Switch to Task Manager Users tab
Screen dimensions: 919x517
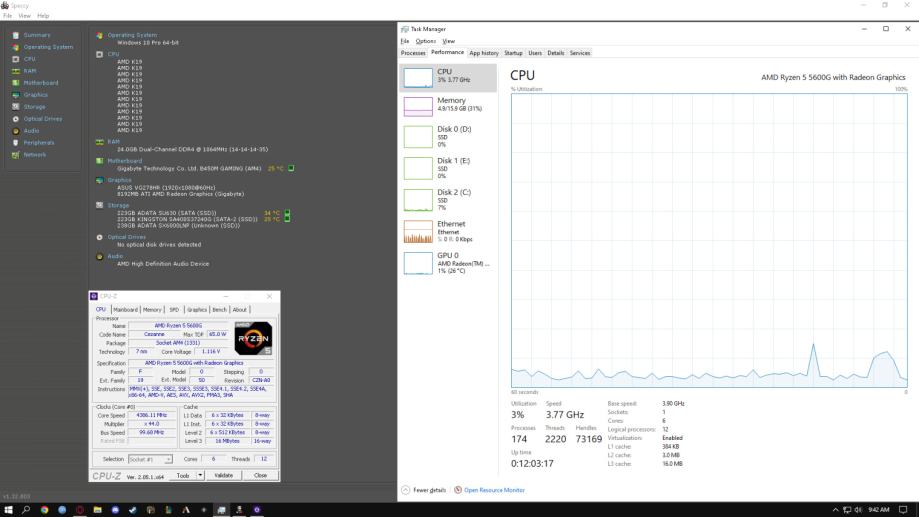pyautogui.click(x=535, y=53)
